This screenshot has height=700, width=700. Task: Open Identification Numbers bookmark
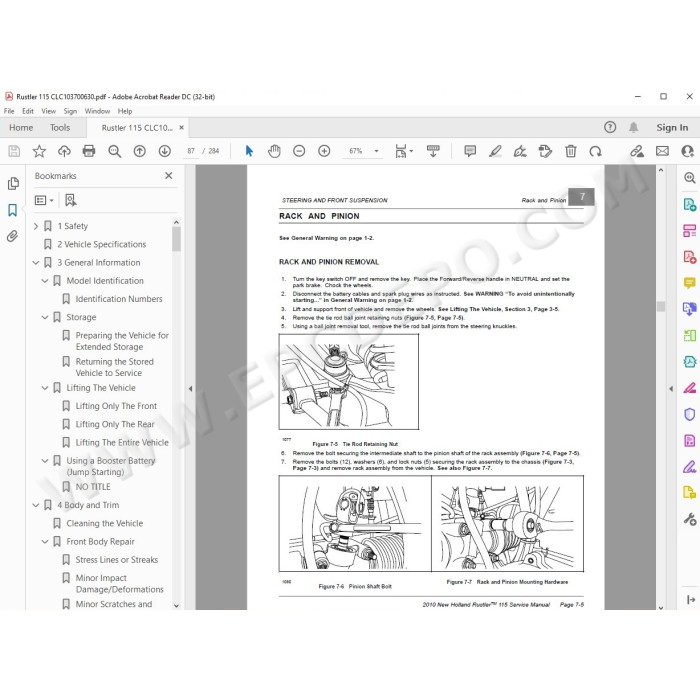pos(119,299)
